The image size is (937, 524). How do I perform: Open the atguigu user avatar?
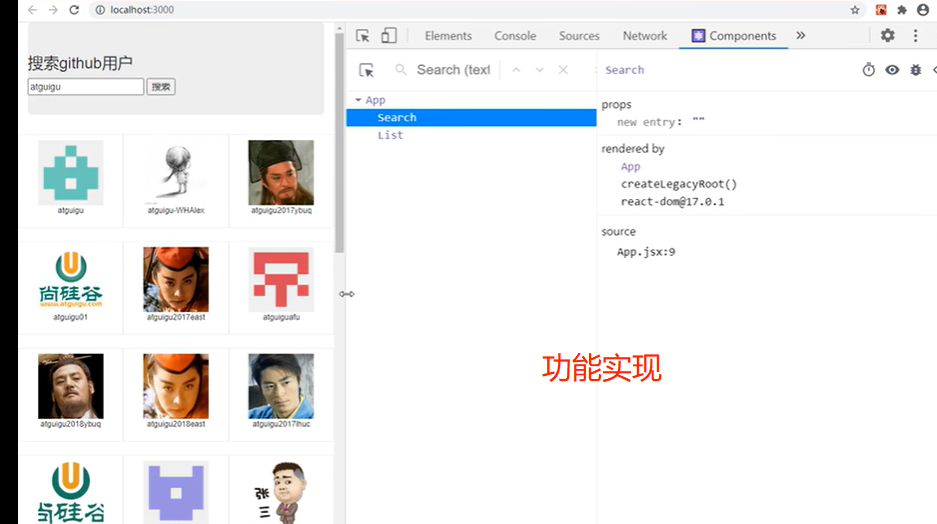pyautogui.click(x=71, y=173)
